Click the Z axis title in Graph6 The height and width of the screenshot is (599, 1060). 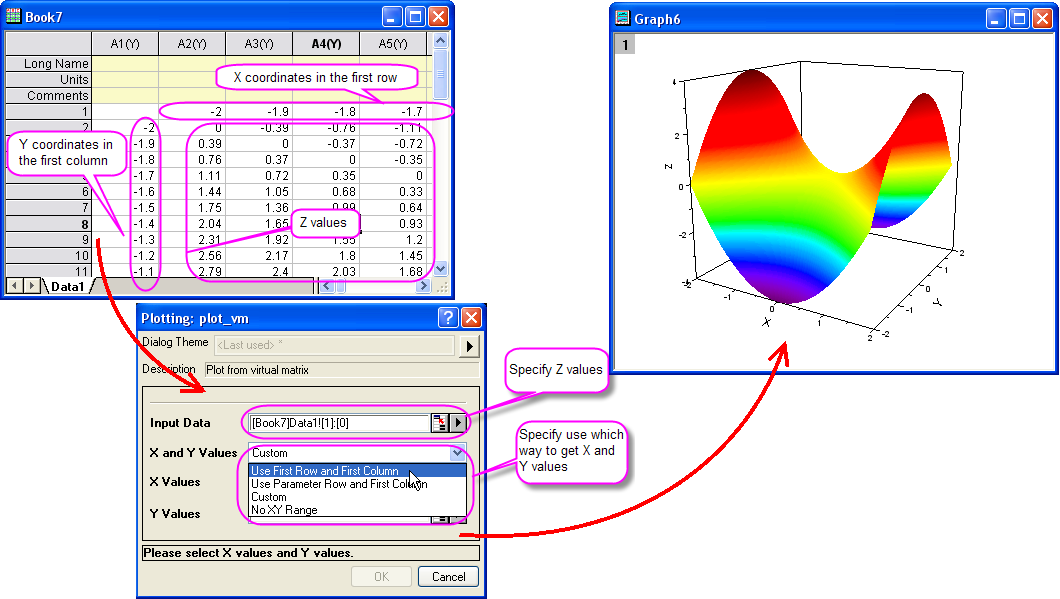click(668, 166)
